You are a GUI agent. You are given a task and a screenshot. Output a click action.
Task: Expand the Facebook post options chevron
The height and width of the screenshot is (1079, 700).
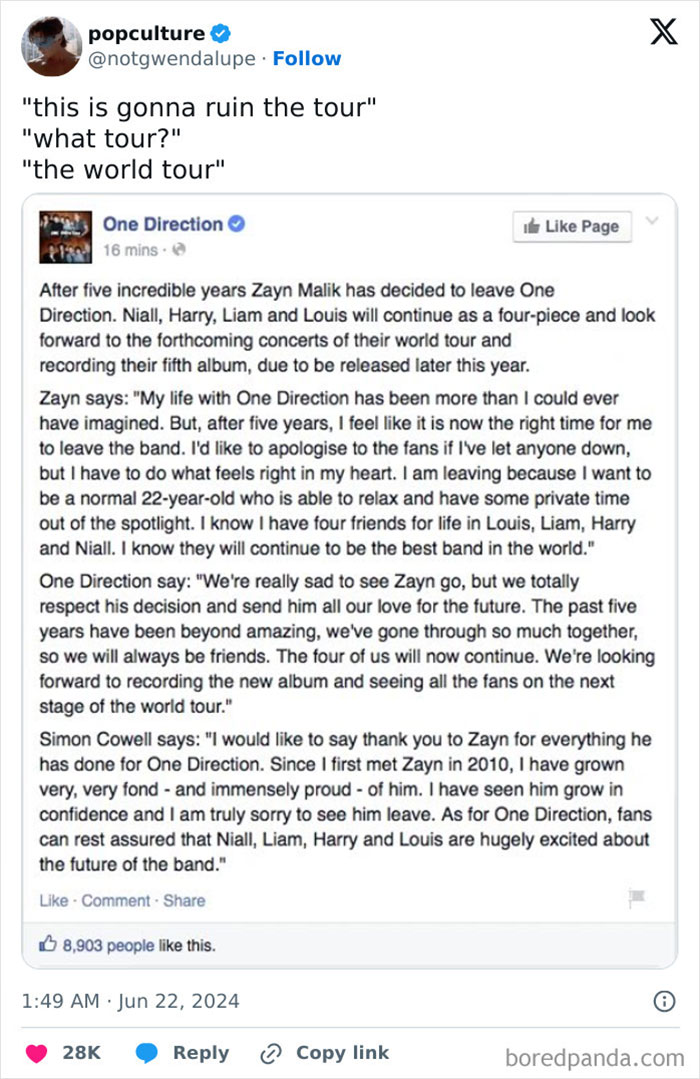pos(652,221)
